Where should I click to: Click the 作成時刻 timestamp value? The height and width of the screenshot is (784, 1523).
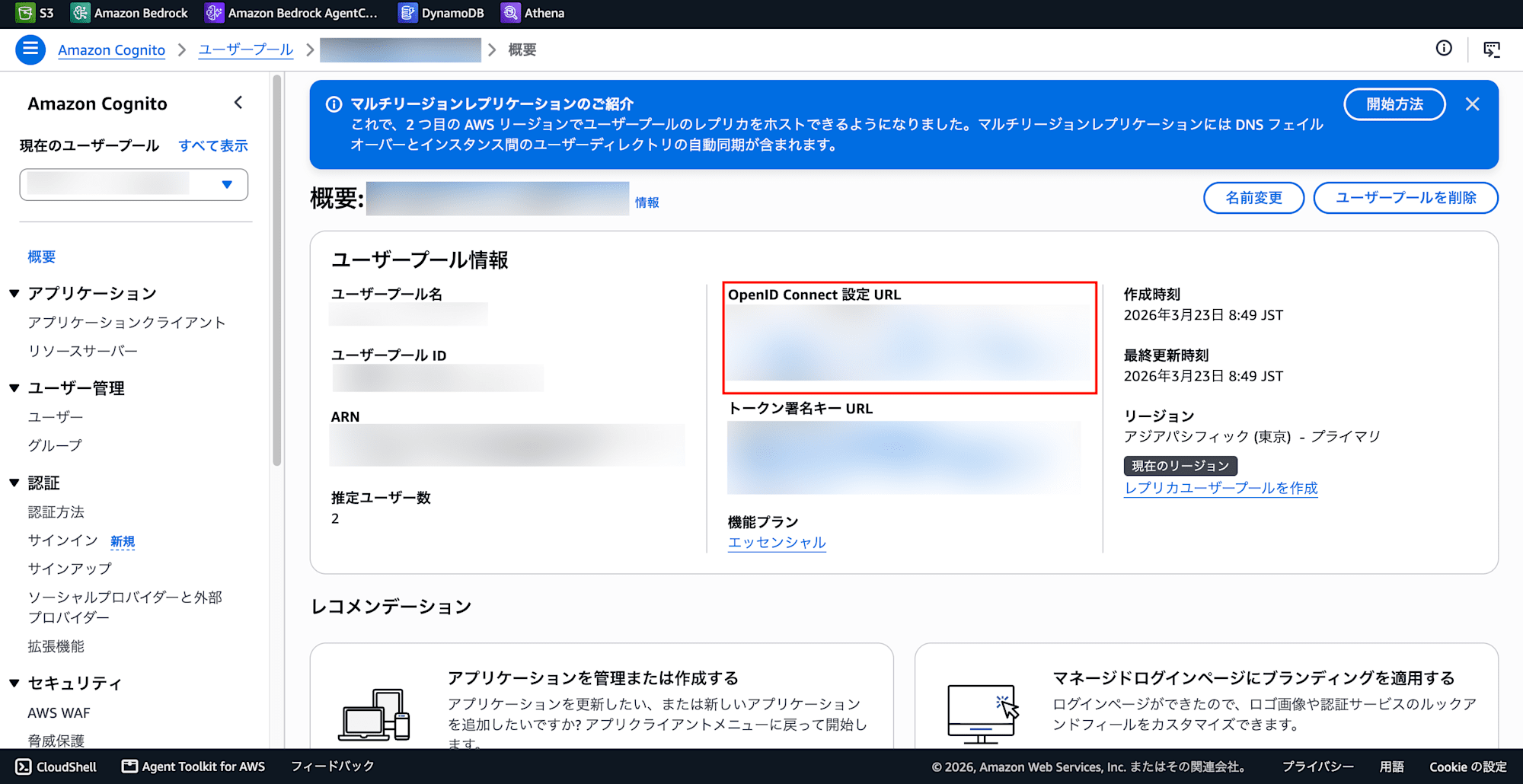[1203, 315]
